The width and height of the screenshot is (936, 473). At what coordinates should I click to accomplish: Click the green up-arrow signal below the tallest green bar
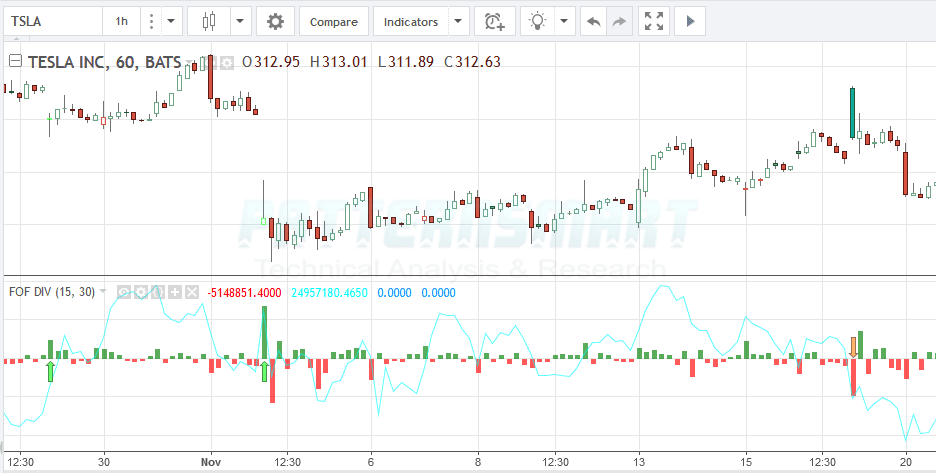tap(264, 371)
